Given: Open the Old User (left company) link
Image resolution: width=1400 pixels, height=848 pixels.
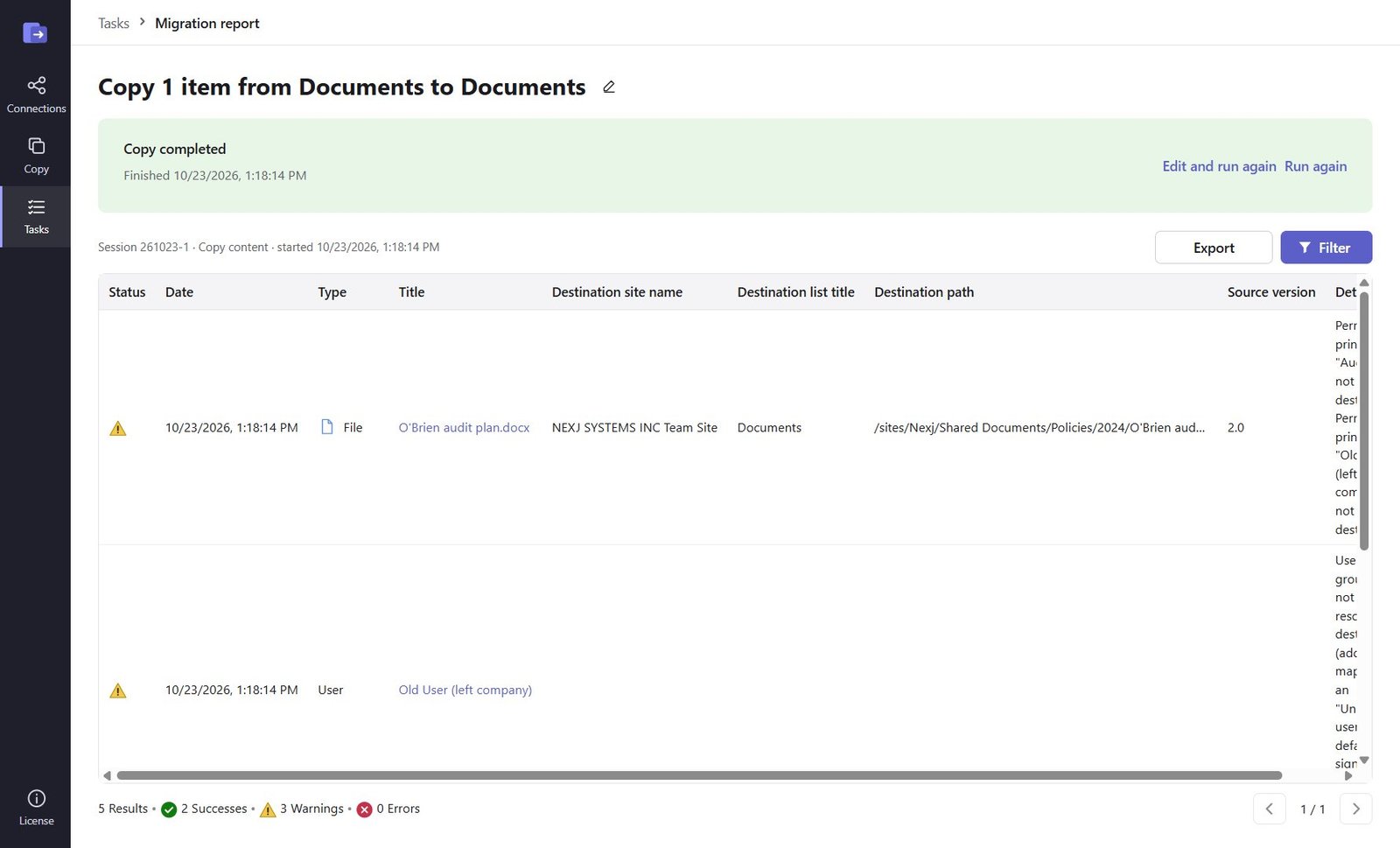Looking at the screenshot, I should tap(465, 690).
